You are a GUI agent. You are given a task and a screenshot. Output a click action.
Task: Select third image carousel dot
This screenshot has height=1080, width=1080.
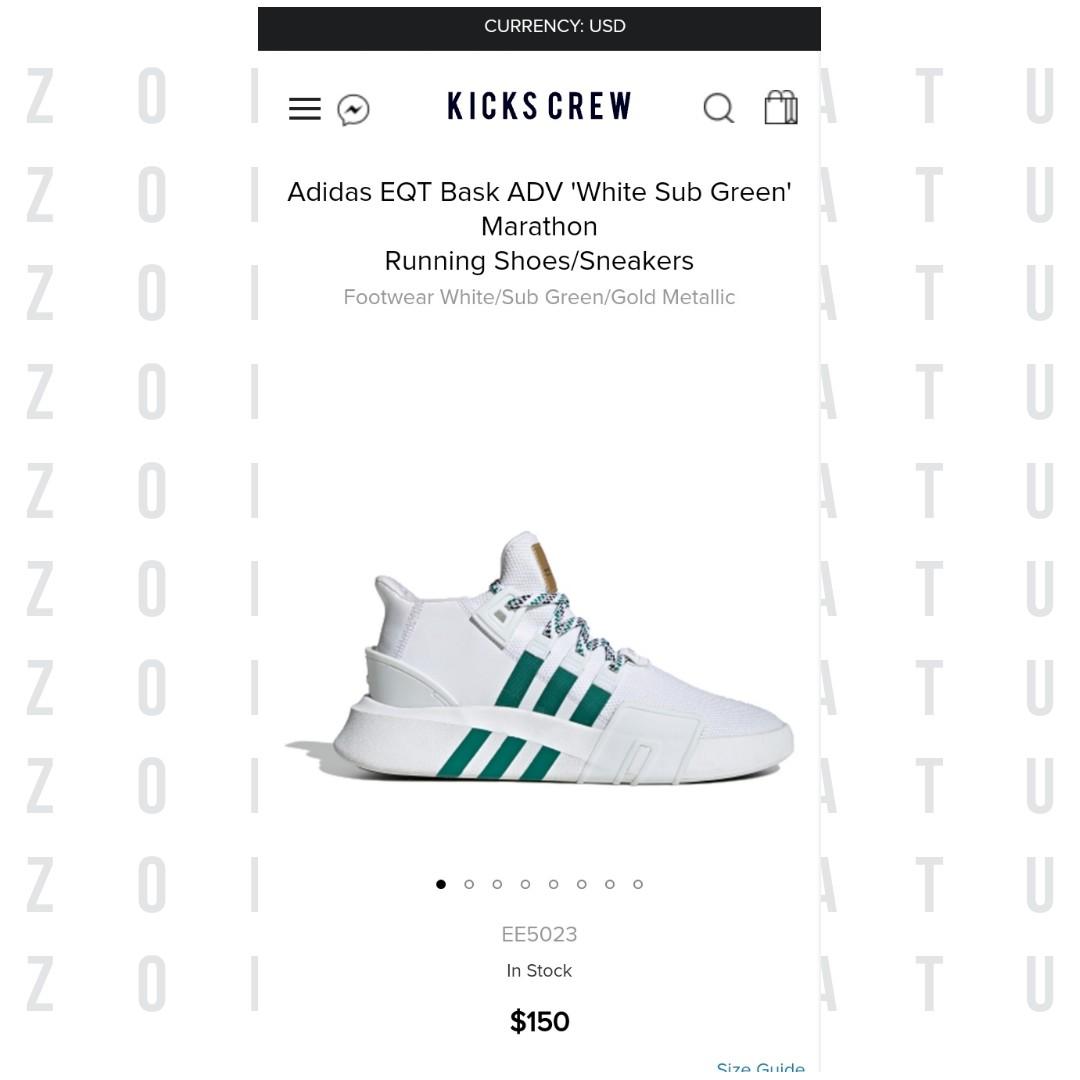[x=497, y=884]
